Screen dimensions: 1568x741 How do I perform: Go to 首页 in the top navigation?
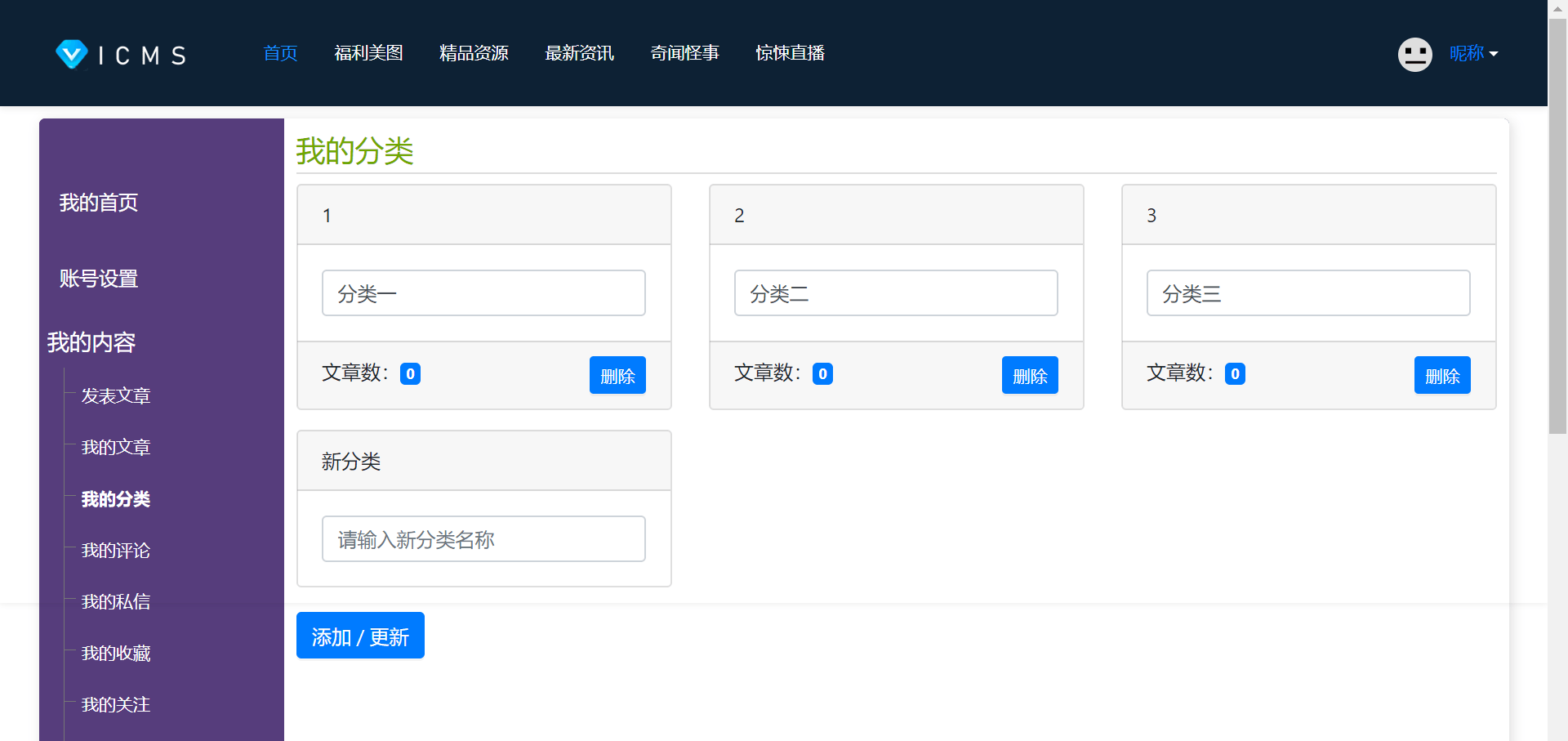[280, 53]
